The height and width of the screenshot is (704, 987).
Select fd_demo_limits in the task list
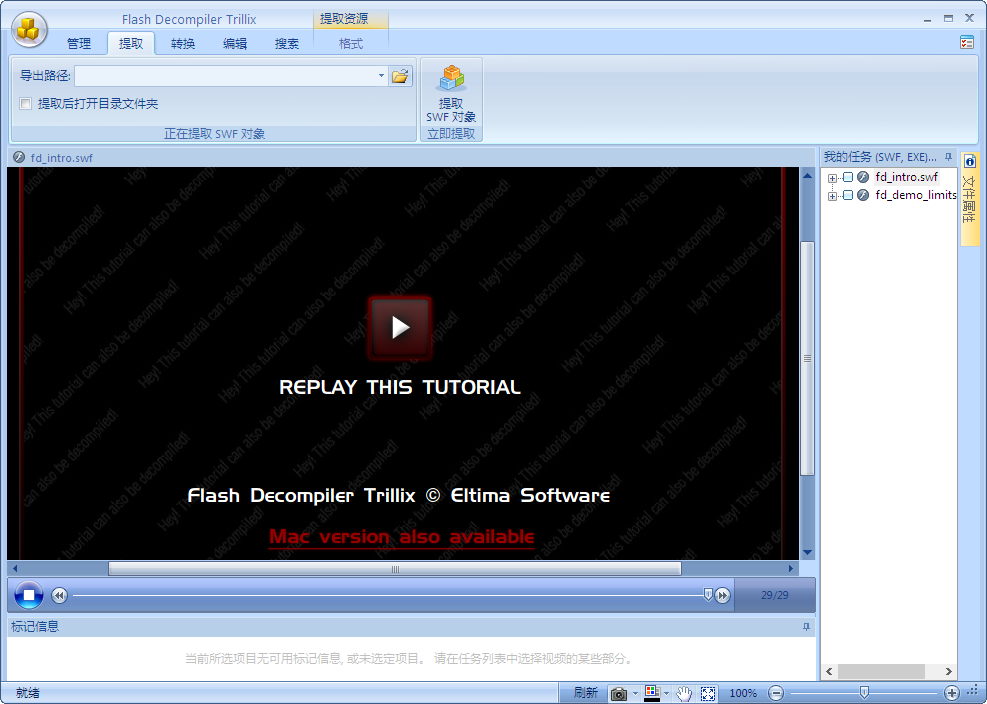[916, 195]
